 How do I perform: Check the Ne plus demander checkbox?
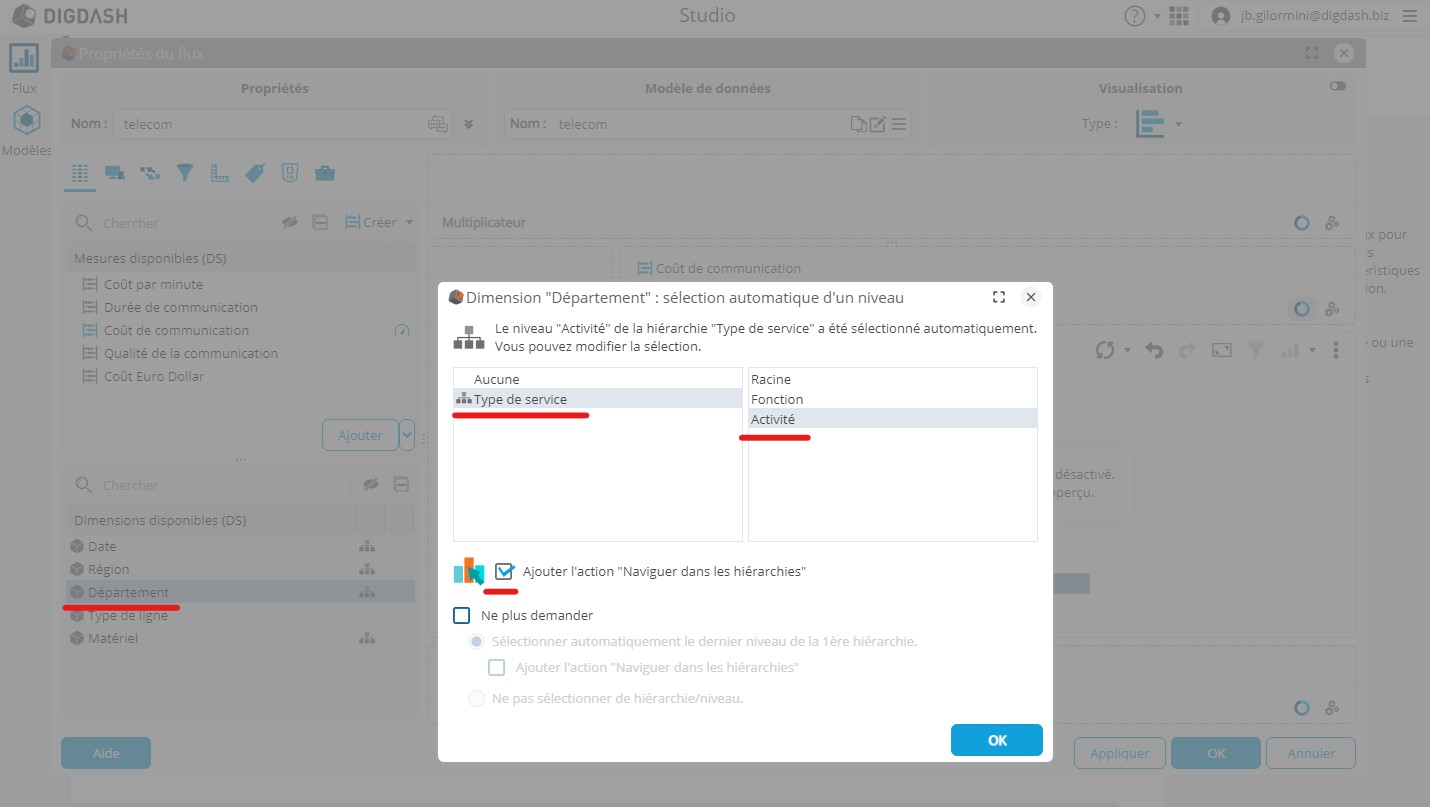pyautogui.click(x=462, y=615)
